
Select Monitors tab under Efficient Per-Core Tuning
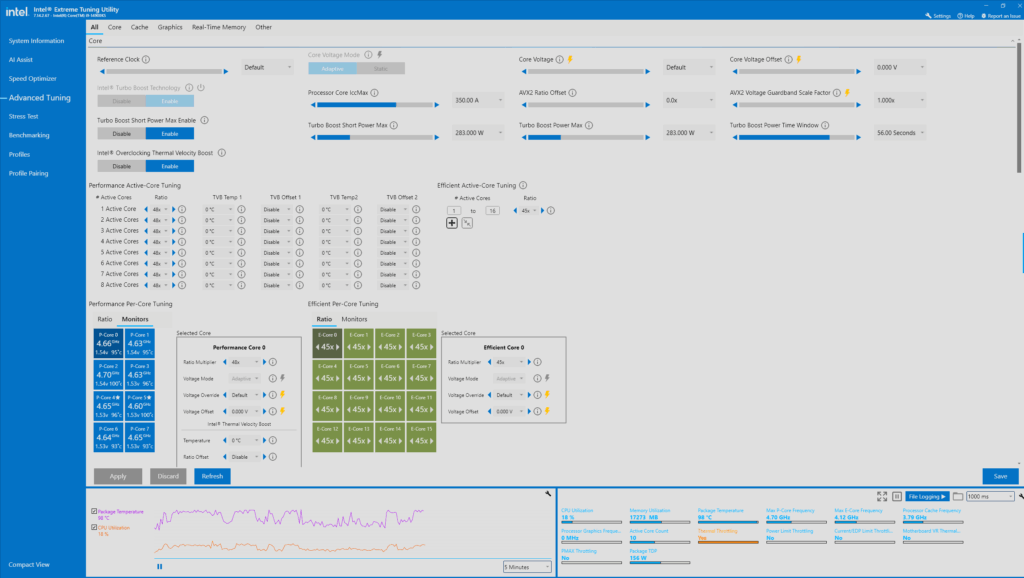(x=354, y=319)
